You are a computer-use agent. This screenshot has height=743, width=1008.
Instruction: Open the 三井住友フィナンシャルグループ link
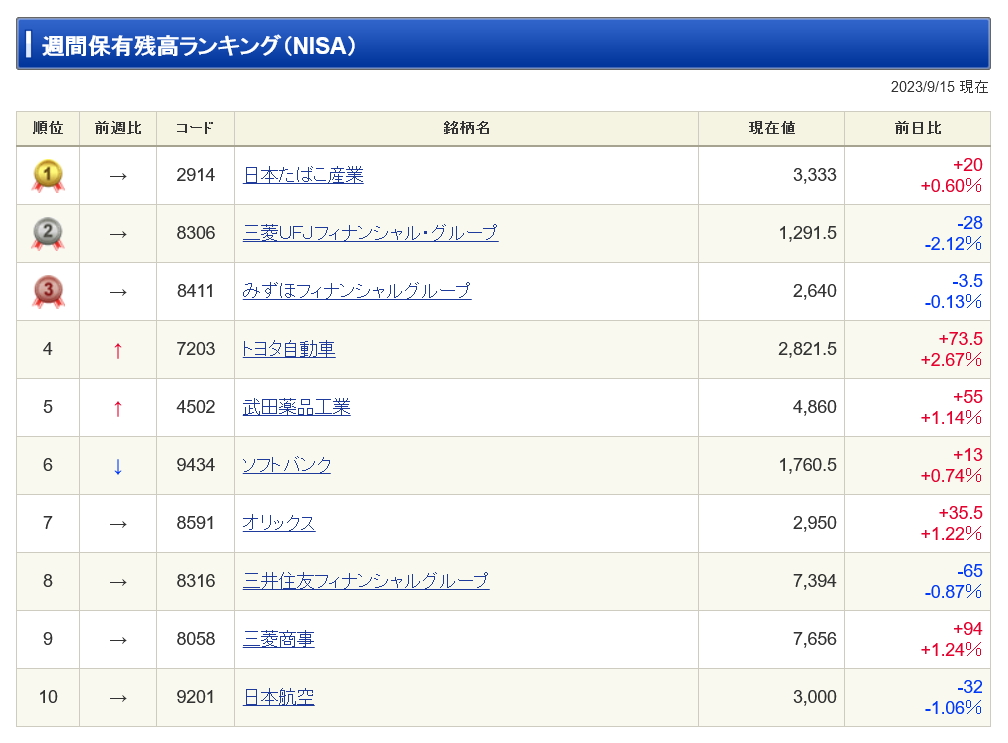(364, 581)
